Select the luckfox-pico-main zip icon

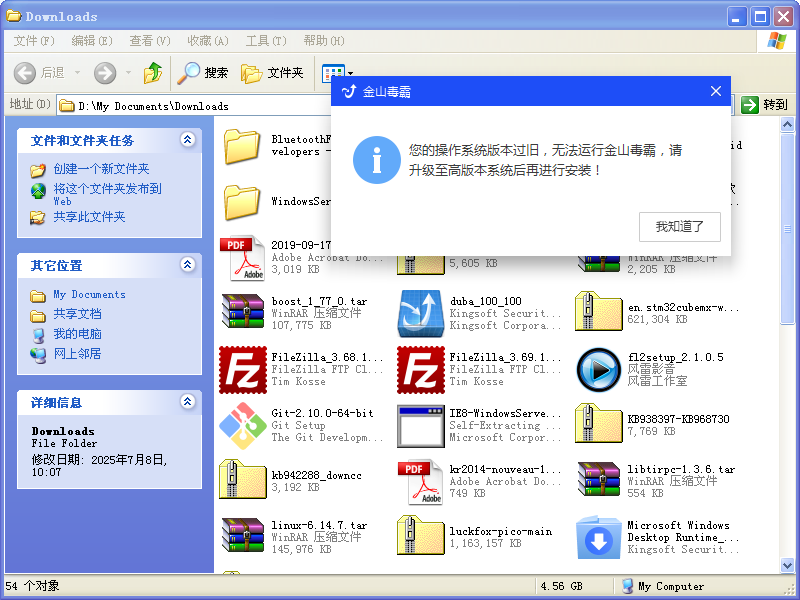tap(421, 535)
